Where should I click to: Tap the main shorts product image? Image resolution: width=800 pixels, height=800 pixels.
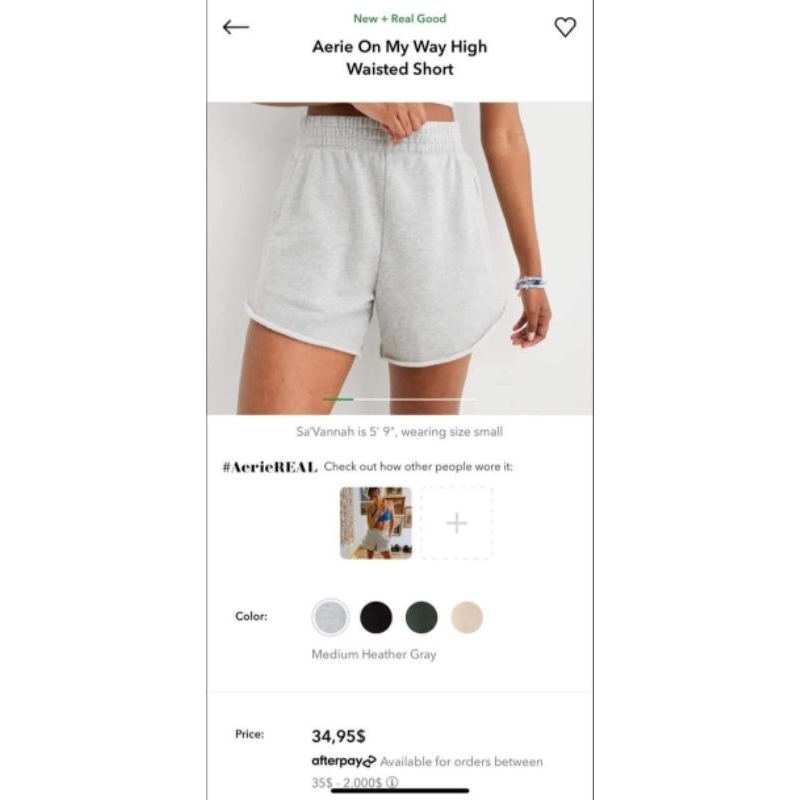(400, 258)
